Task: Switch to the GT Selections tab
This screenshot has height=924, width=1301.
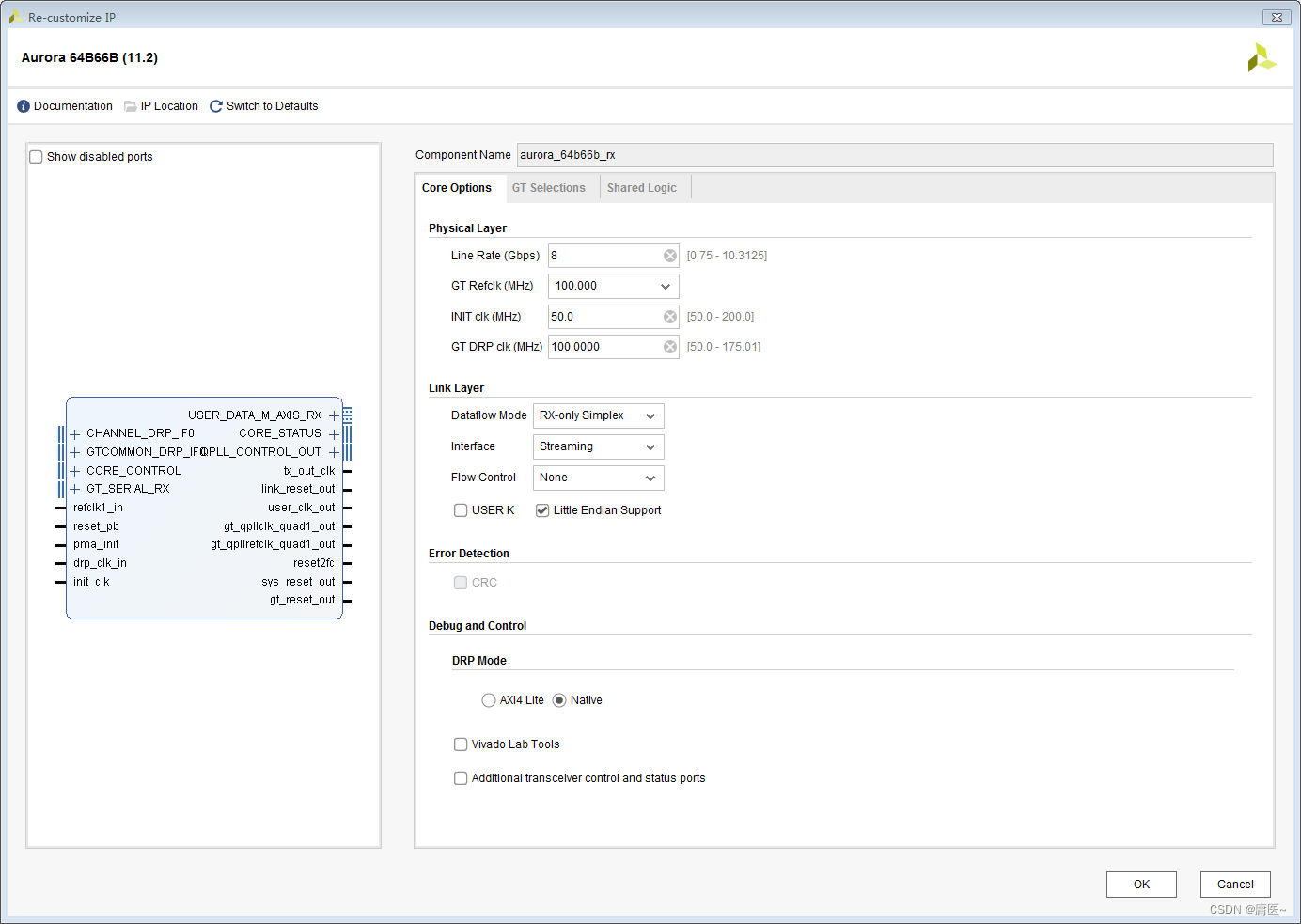Action: click(549, 188)
